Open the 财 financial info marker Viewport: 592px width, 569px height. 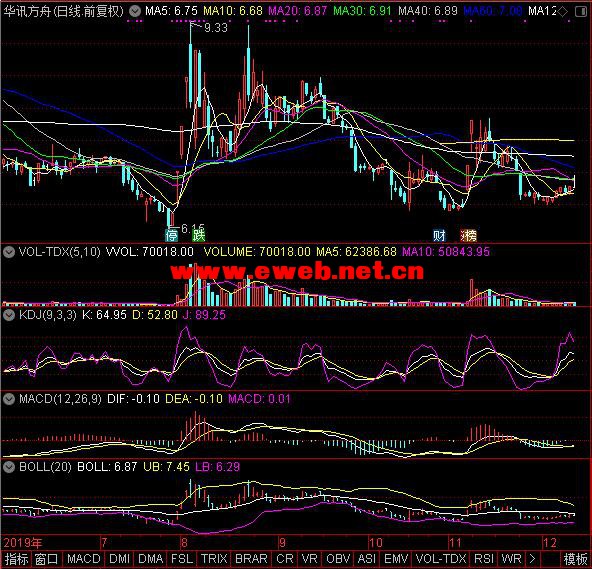(x=439, y=236)
